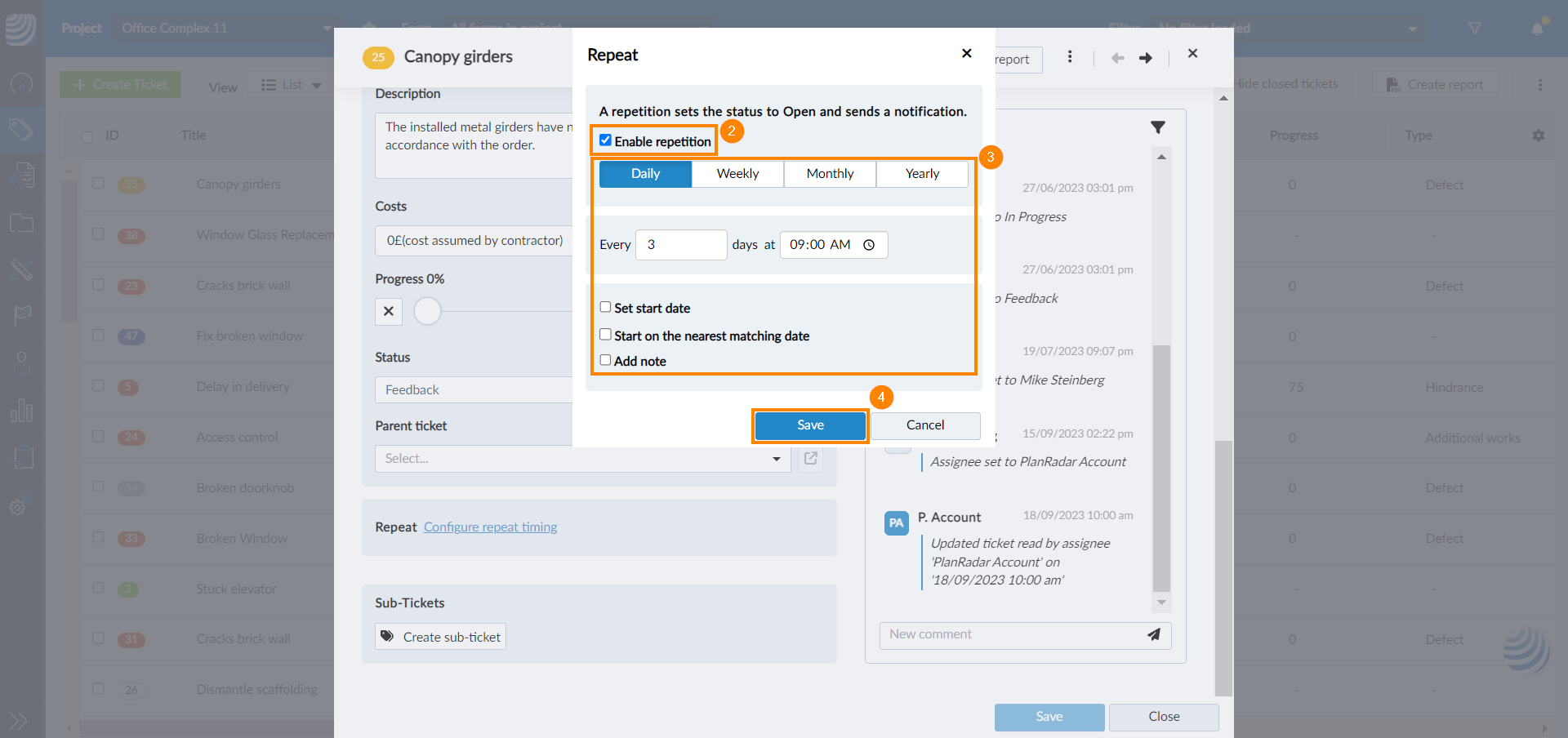Switch to the Weekly repetition tab
This screenshot has width=1568, height=738.
coord(737,174)
